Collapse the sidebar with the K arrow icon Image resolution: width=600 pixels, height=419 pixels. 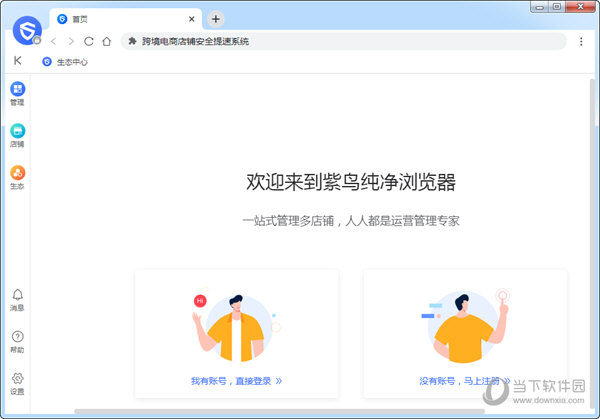click(x=18, y=60)
